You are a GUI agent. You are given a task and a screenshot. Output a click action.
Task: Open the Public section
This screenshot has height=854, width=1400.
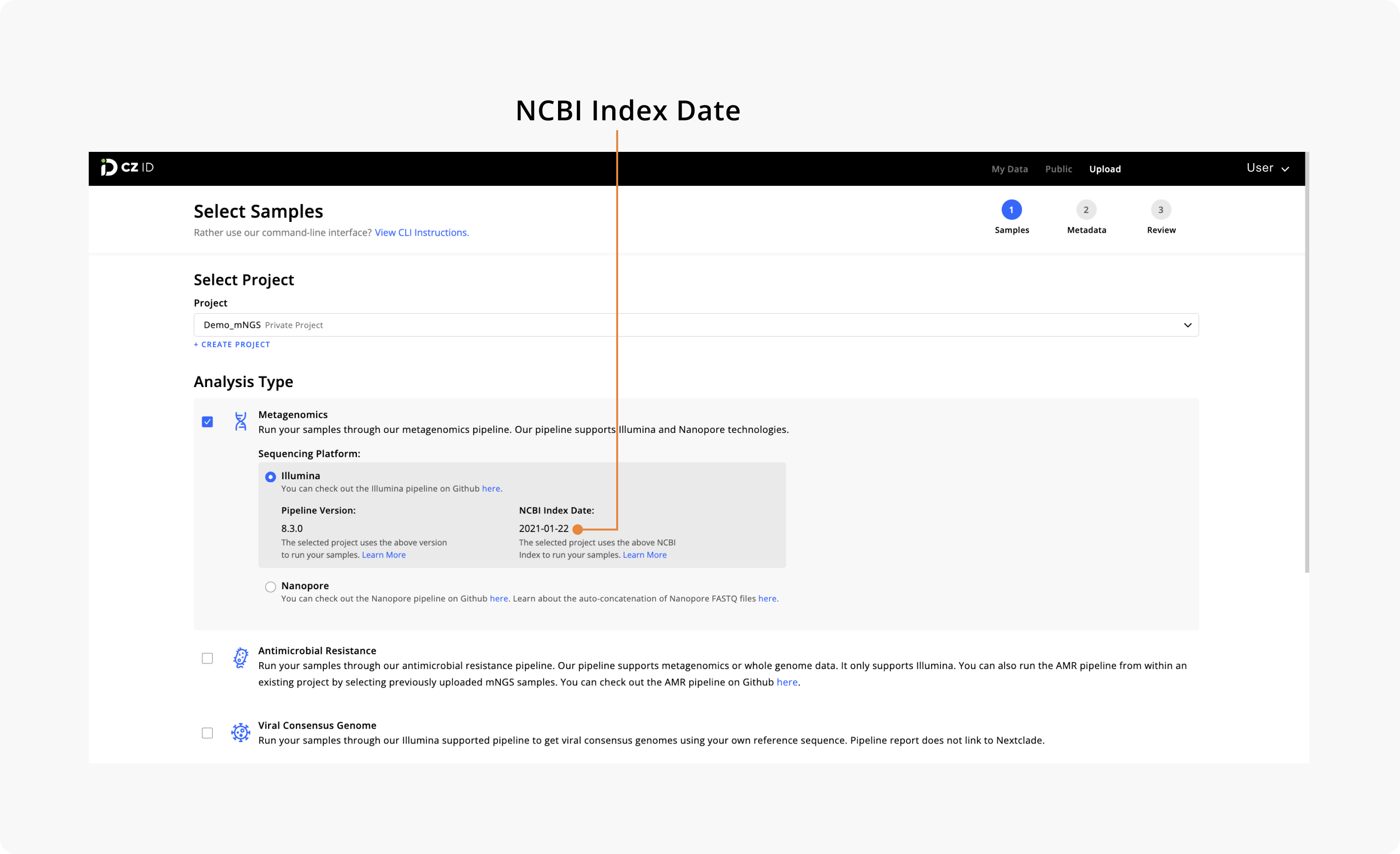click(1058, 169)
